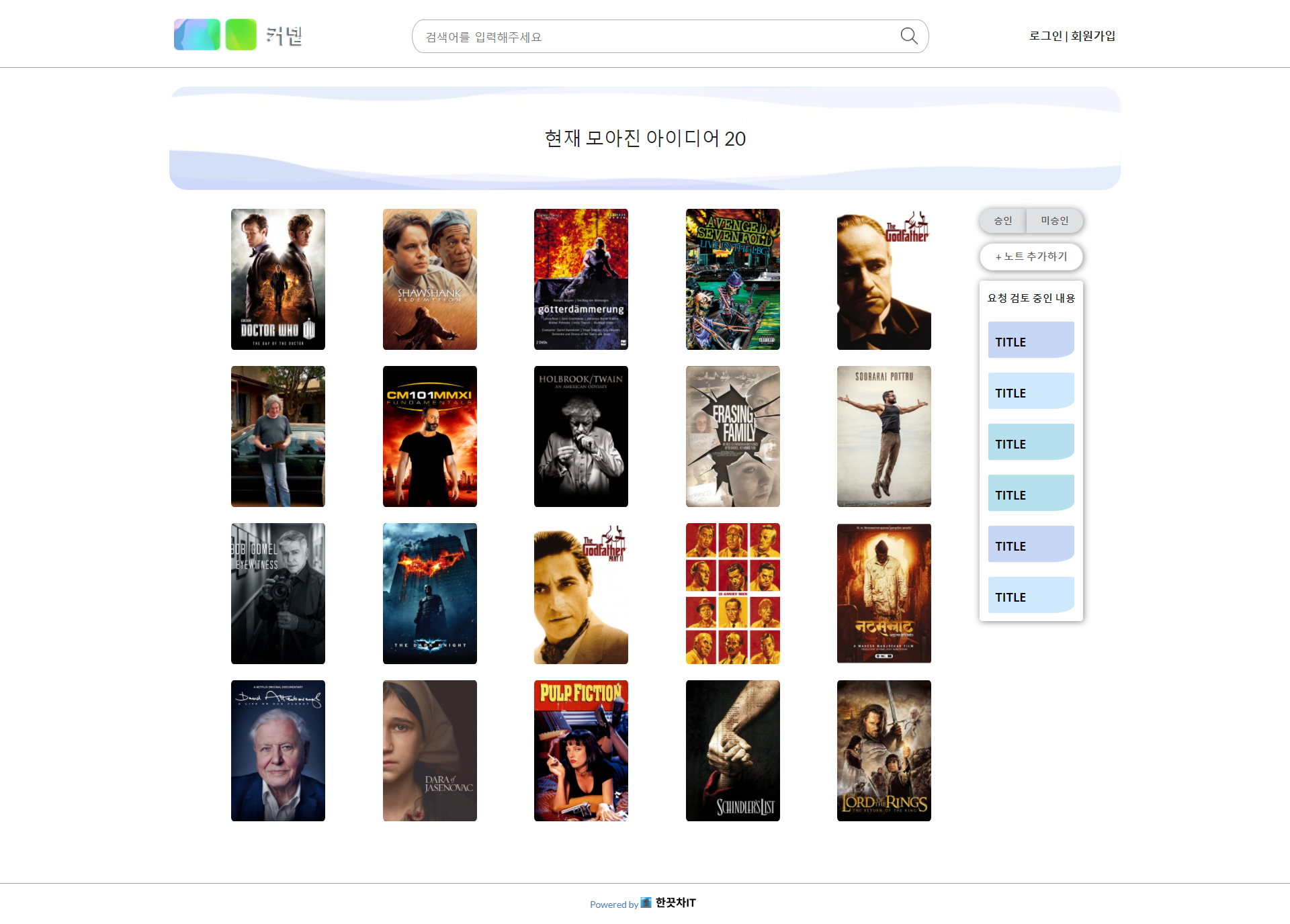1290x924 pixels.
Task: Open The Dark Knight poster
Action: [x=430, y=594]
